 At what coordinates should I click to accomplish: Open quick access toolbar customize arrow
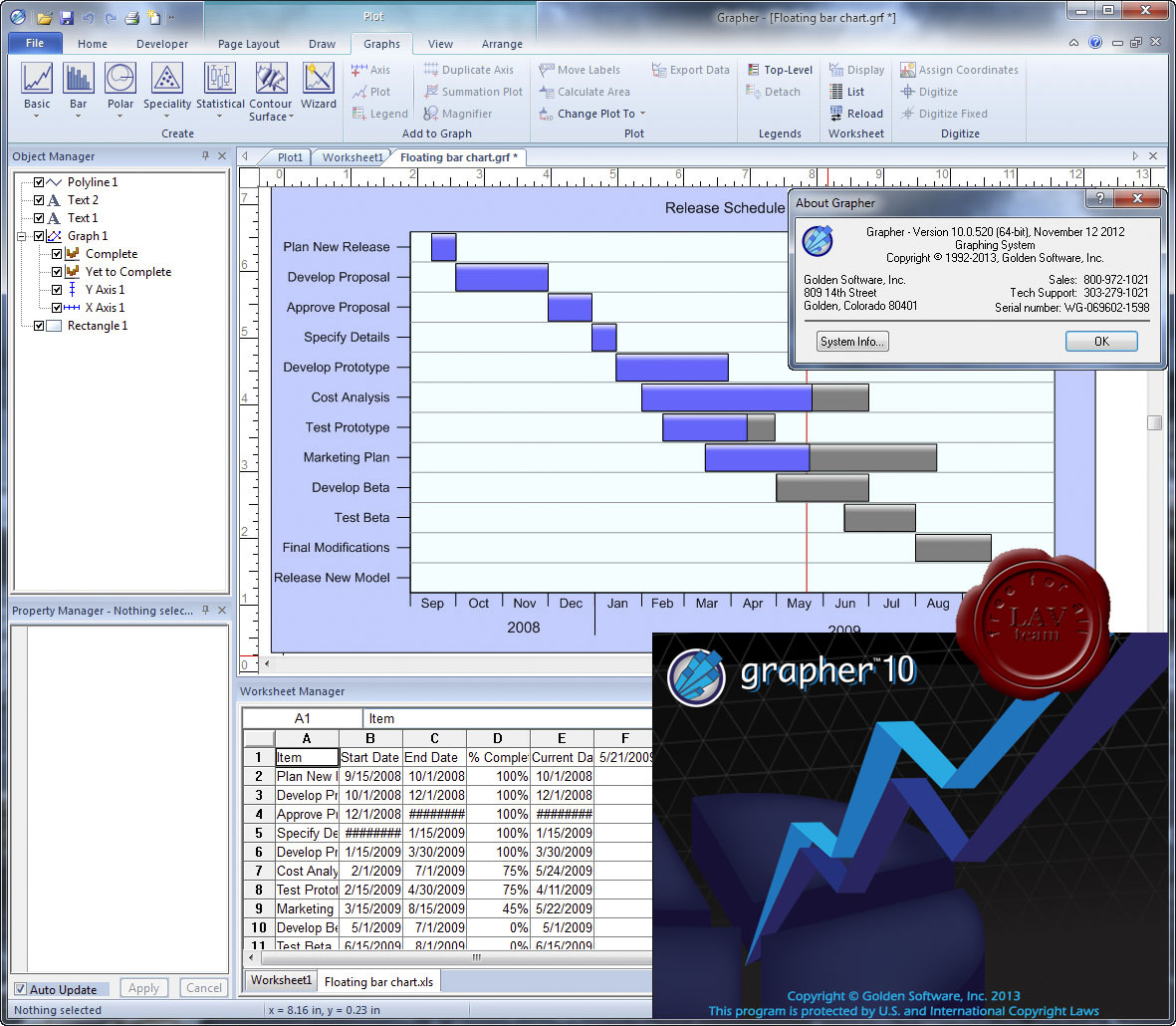pos(171,17)
